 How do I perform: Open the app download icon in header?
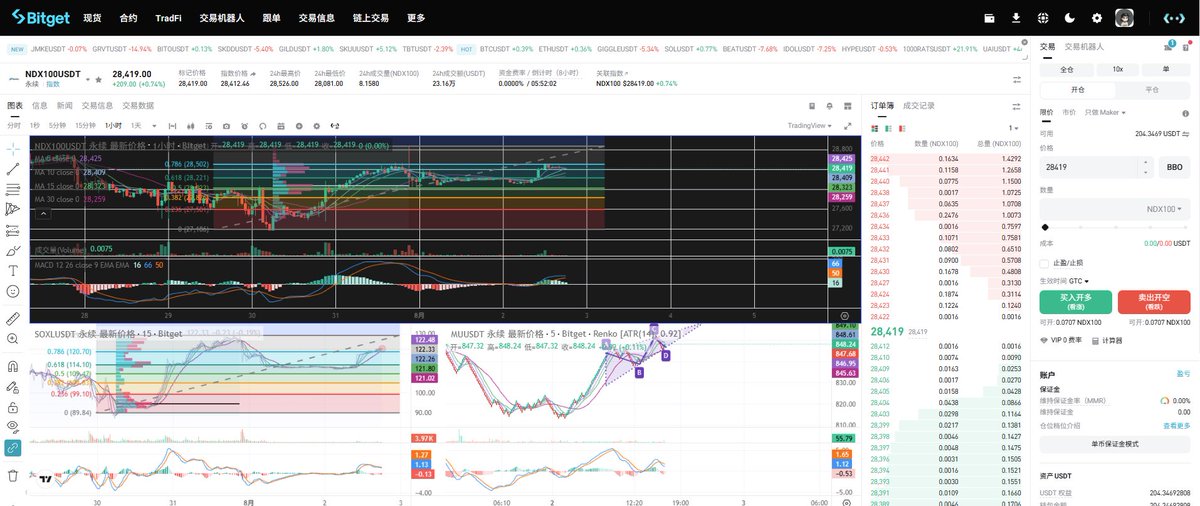point(1017,18)
